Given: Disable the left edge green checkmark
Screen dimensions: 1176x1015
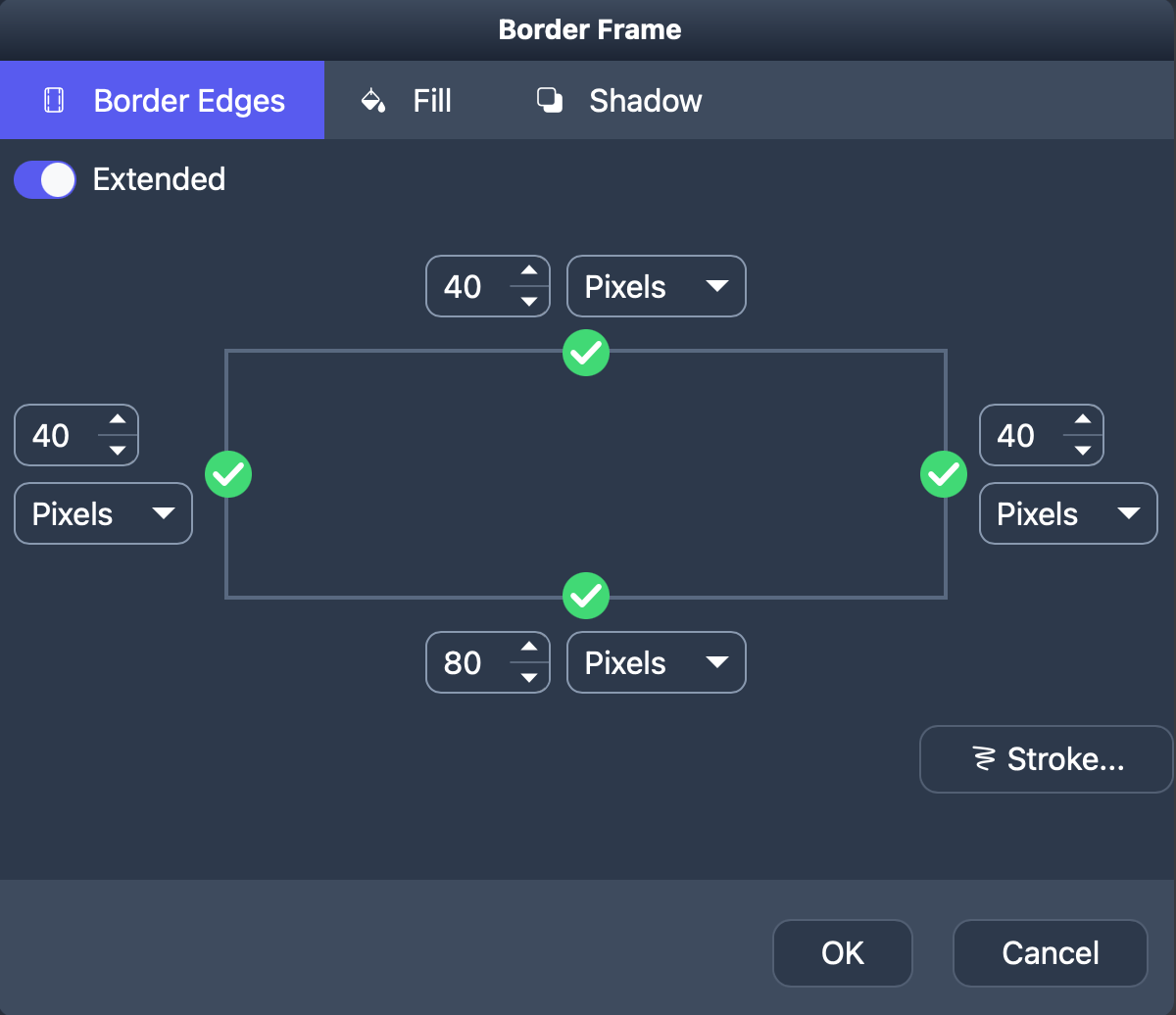Looking at the screenshot, I should click(228, 474).
